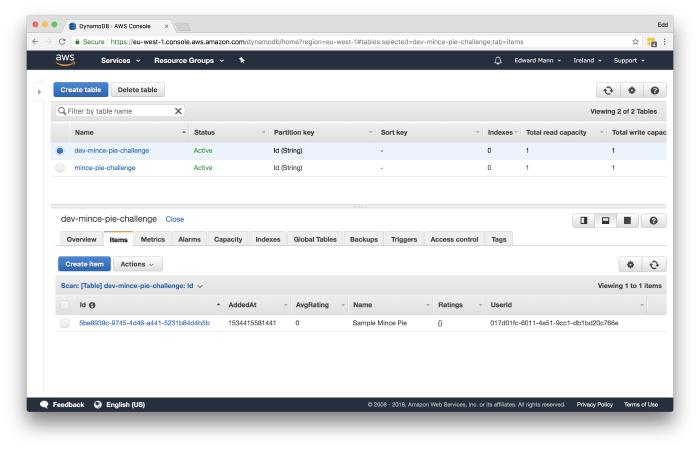700x450 pixels.
Task: Switch to the Indexes tab
Action: 268,239
